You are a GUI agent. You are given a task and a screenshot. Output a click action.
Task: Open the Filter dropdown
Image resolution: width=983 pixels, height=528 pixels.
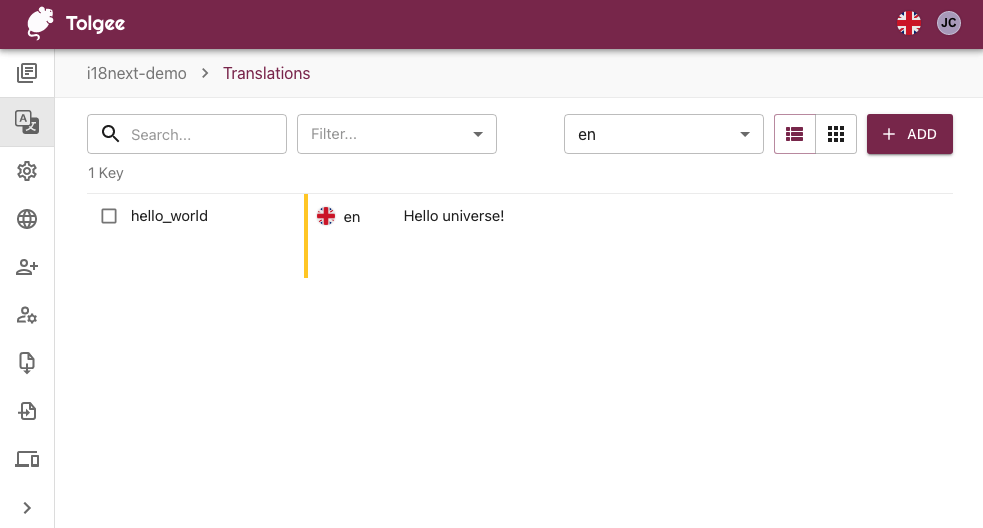[x=397, y=134]
